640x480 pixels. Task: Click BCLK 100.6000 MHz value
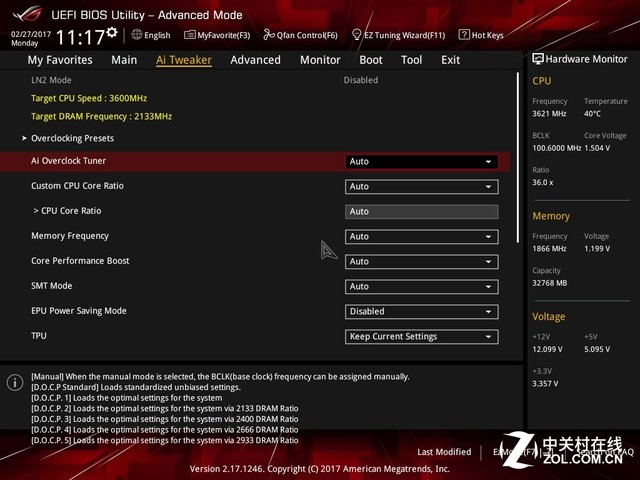[556, 148]
